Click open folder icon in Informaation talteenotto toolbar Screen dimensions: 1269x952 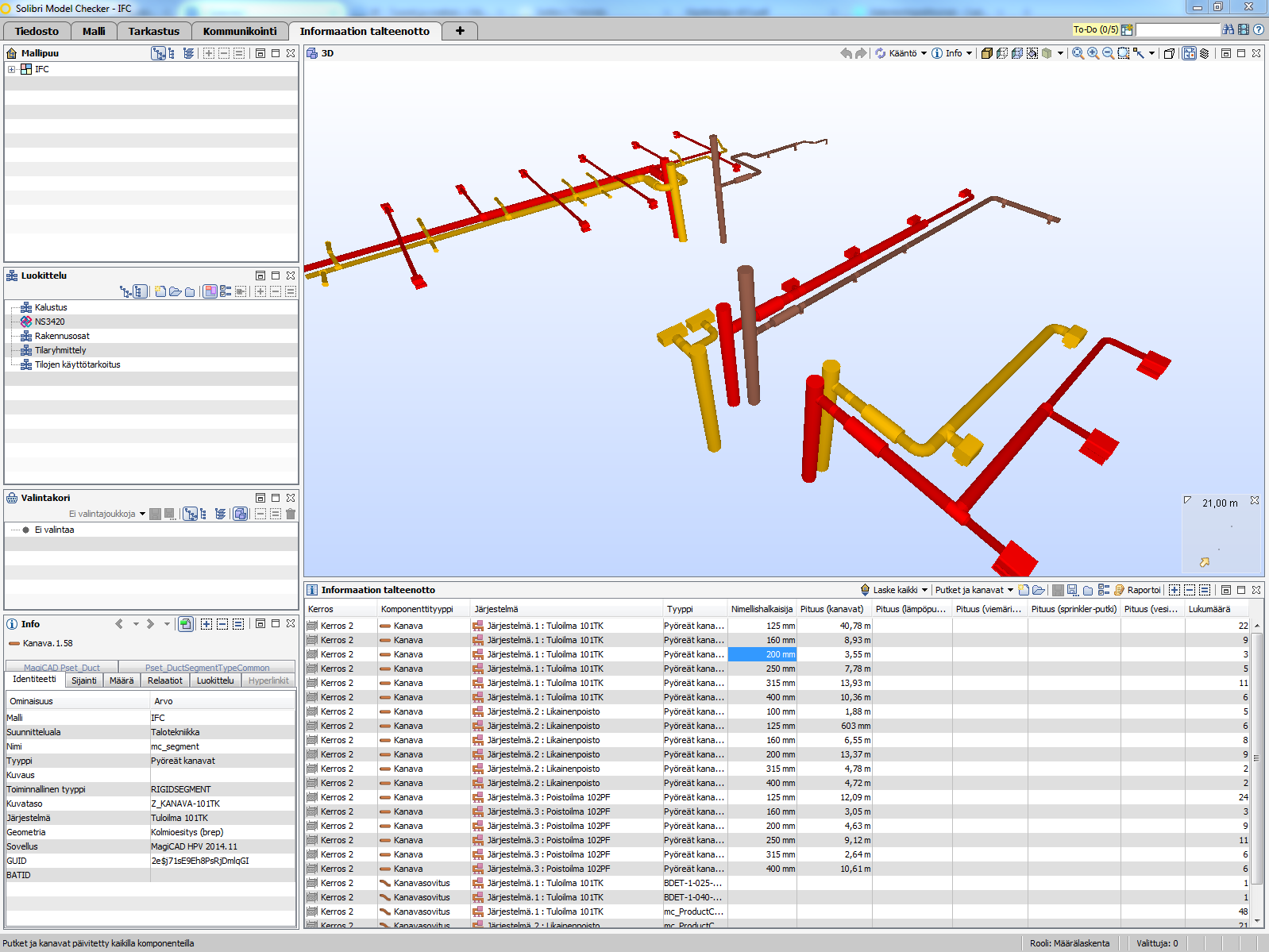(x=1038, y=590)
